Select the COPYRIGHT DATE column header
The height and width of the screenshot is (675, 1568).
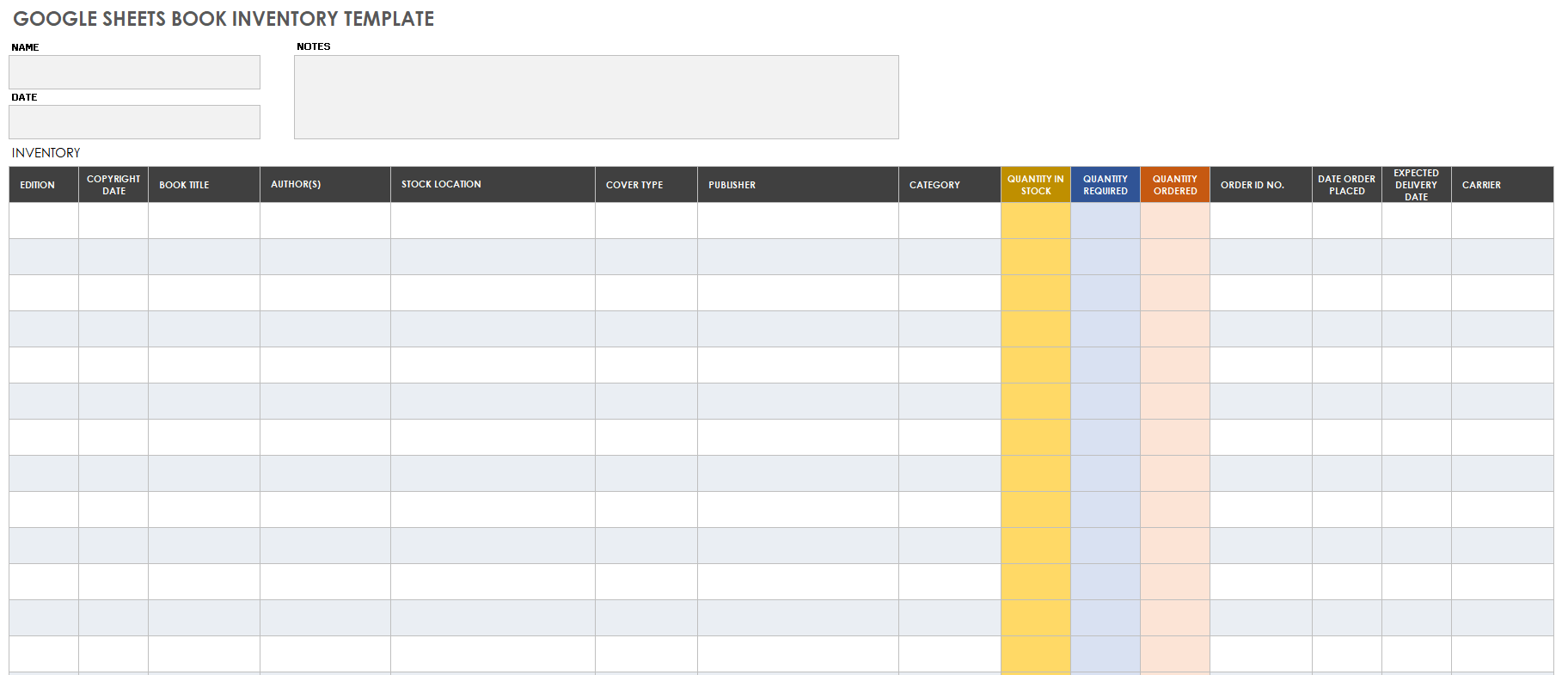[113, 185]
